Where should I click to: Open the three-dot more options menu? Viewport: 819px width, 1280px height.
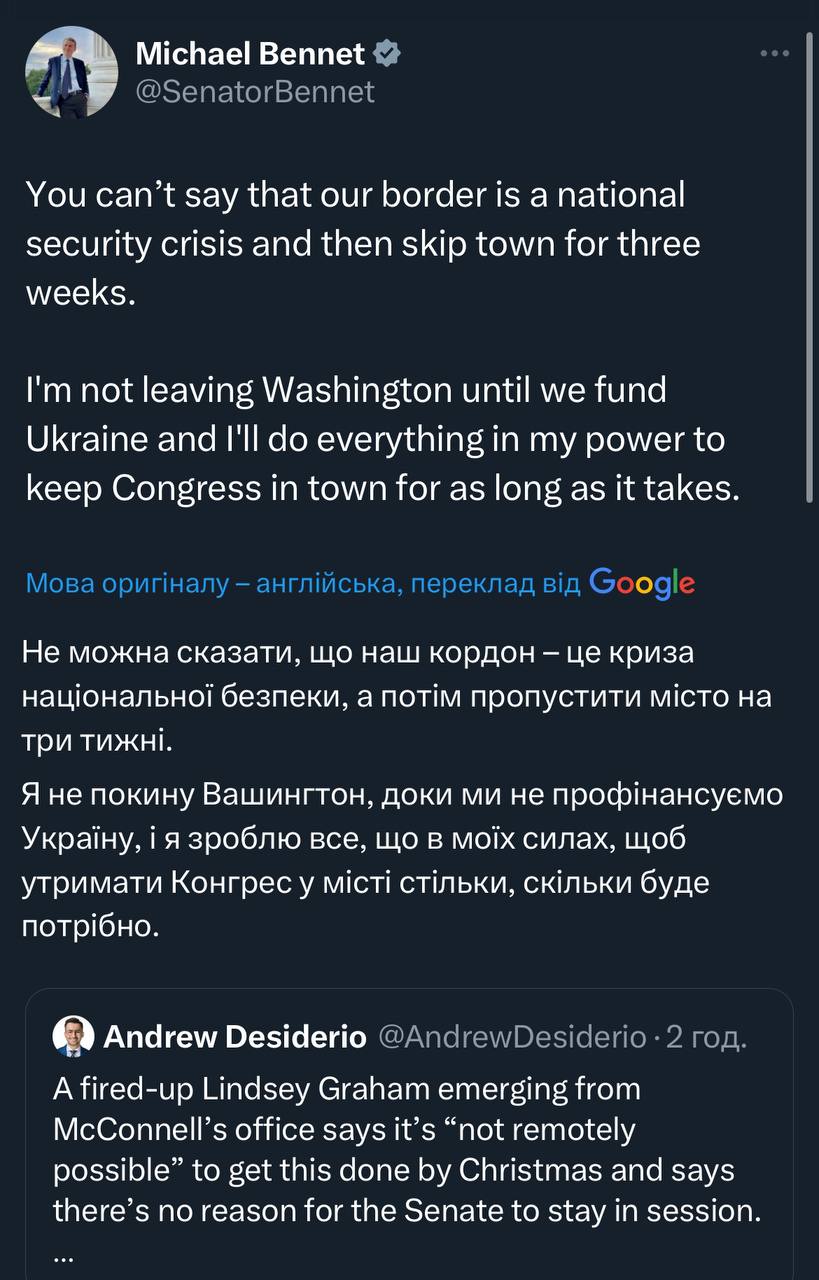(x=775, y=54)
